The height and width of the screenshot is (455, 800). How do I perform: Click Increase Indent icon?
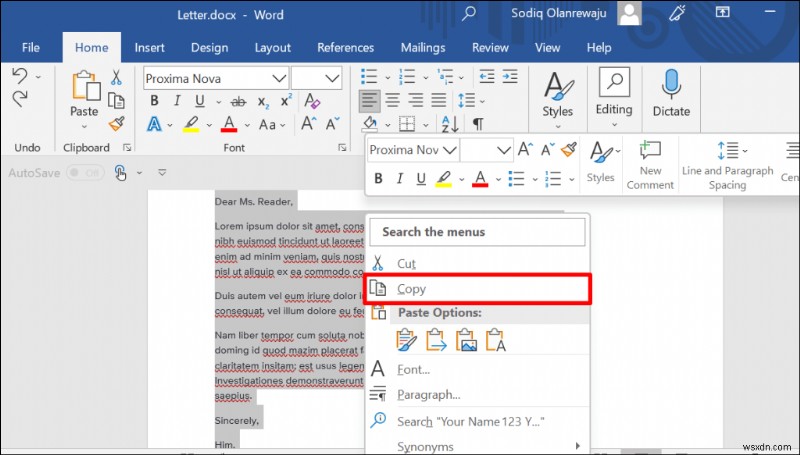510,77
